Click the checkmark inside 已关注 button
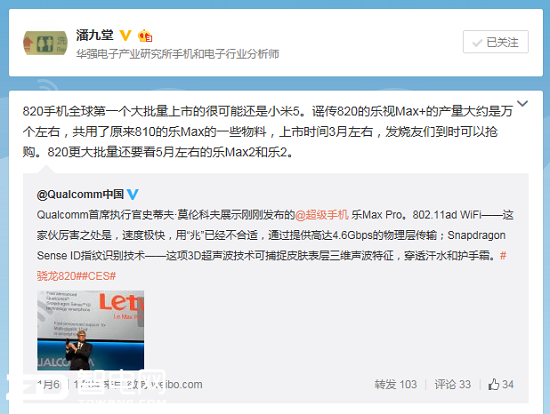The image size is (550, 414). 477,43
